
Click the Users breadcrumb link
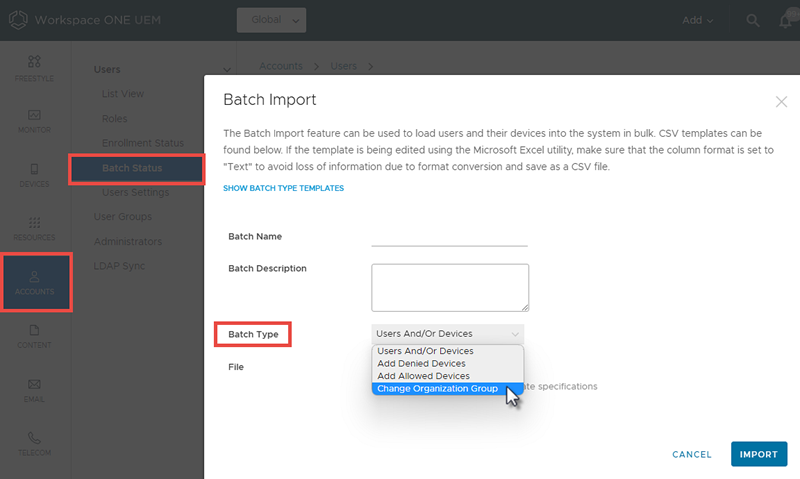pos(343,66)
